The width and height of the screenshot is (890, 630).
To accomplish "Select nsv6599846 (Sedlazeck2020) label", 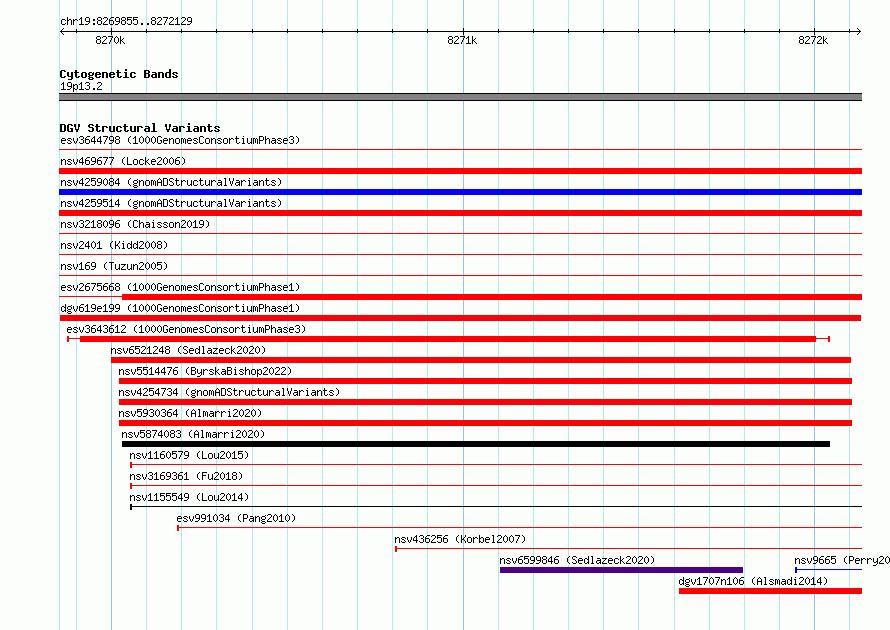I will (577, 560).
